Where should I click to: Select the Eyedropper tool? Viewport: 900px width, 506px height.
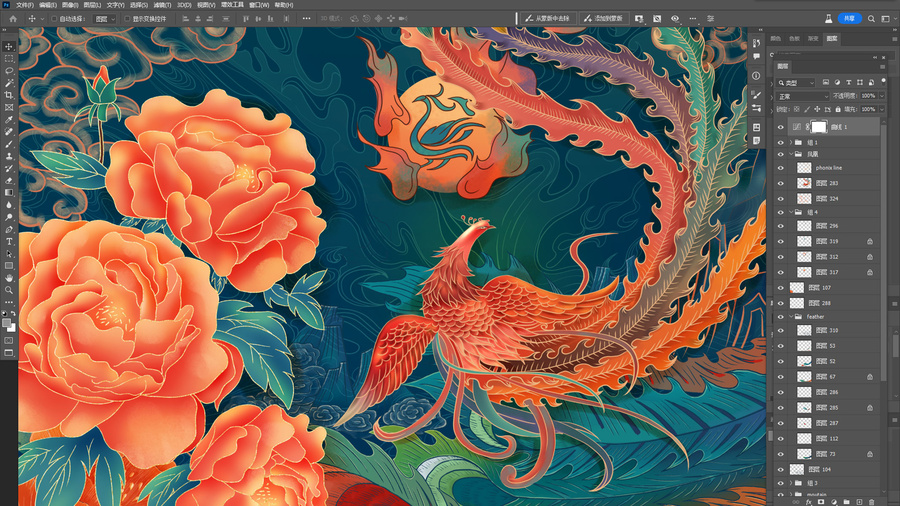[9, 119]
